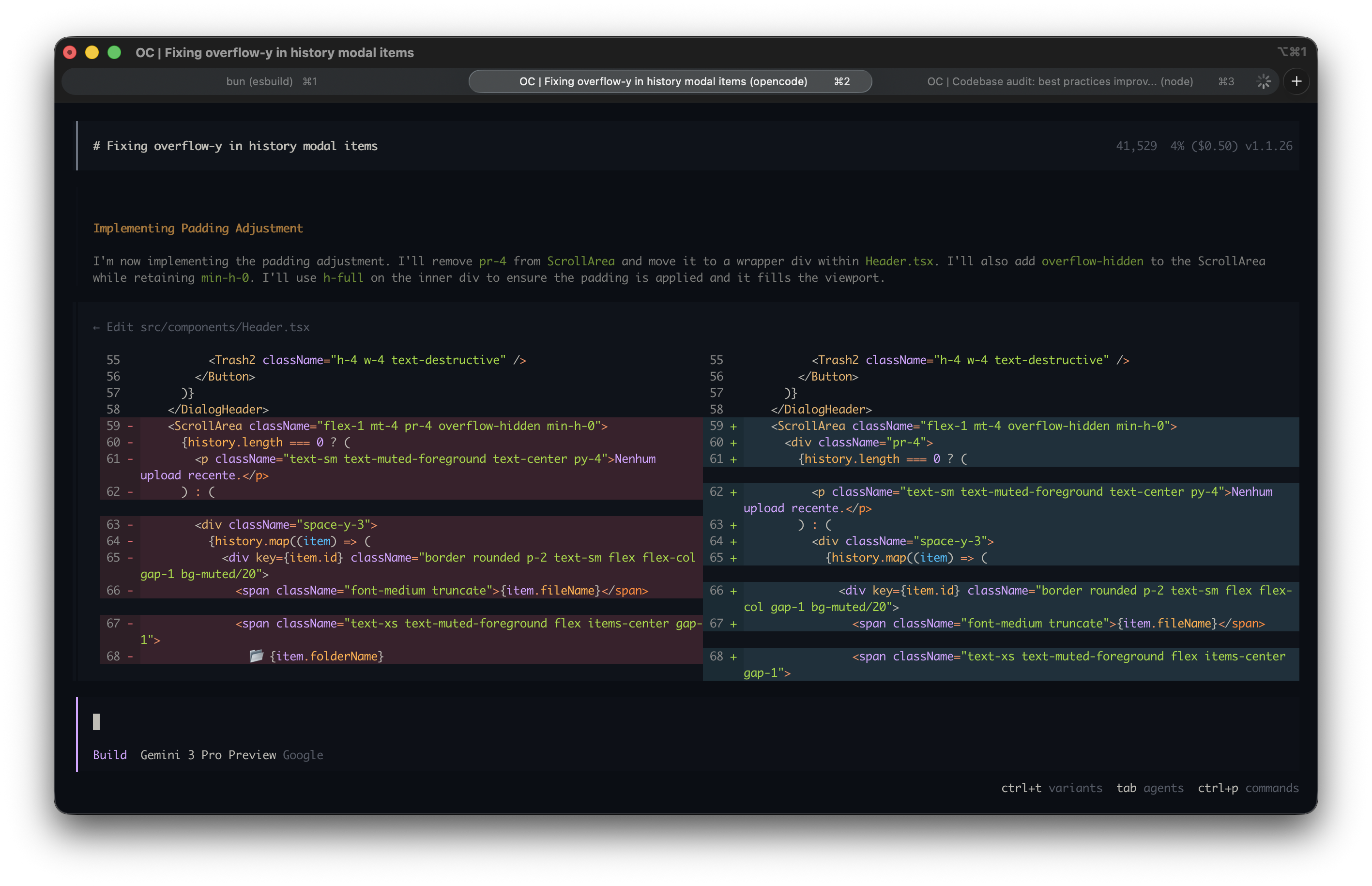The width and height of the screenshot is (1372, 886).
Task: Click the Gemini 3 Pro Preview model name
Action: click(x=208, y=755)
